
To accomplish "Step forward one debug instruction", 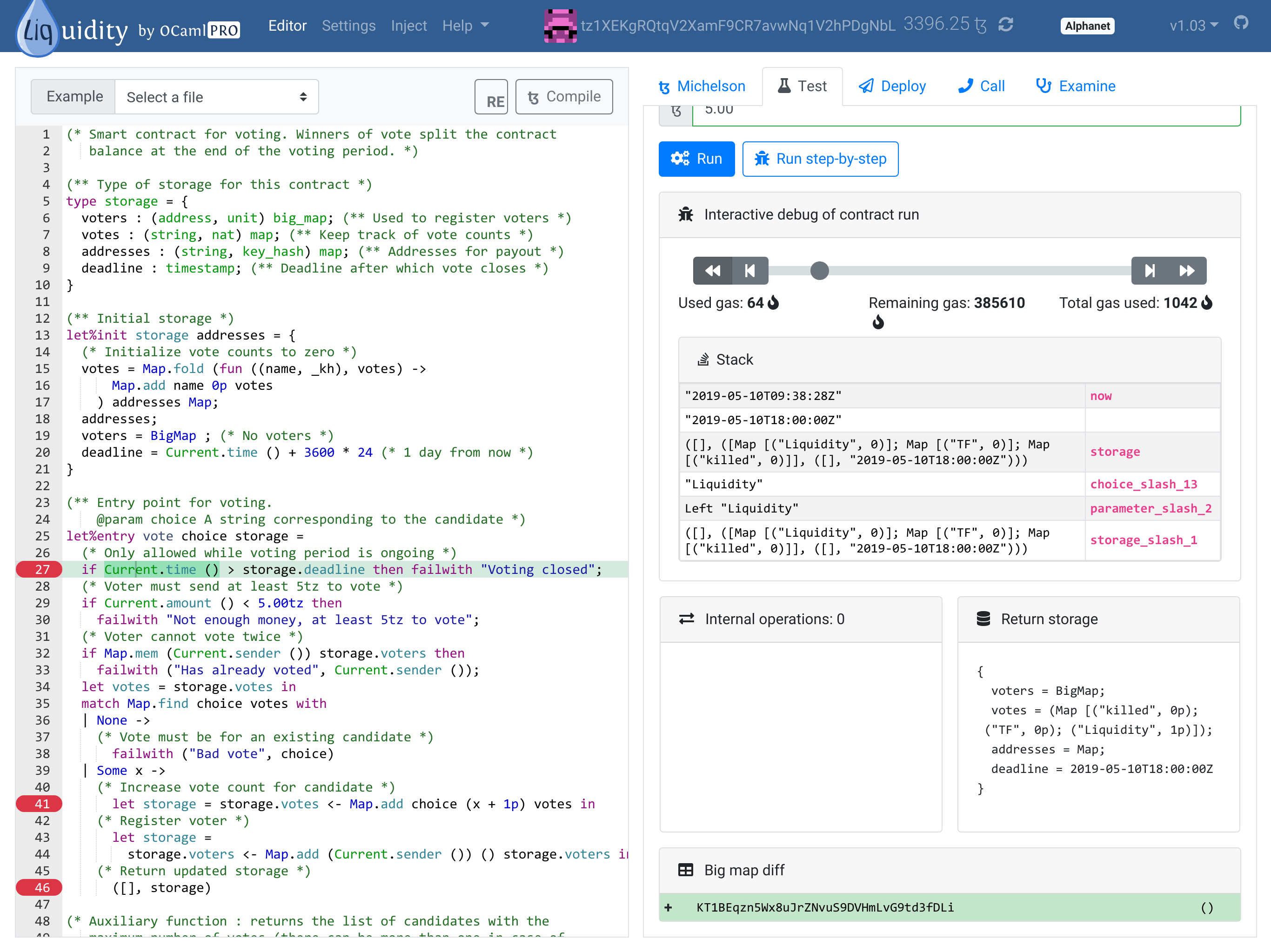I will 1150,271.
